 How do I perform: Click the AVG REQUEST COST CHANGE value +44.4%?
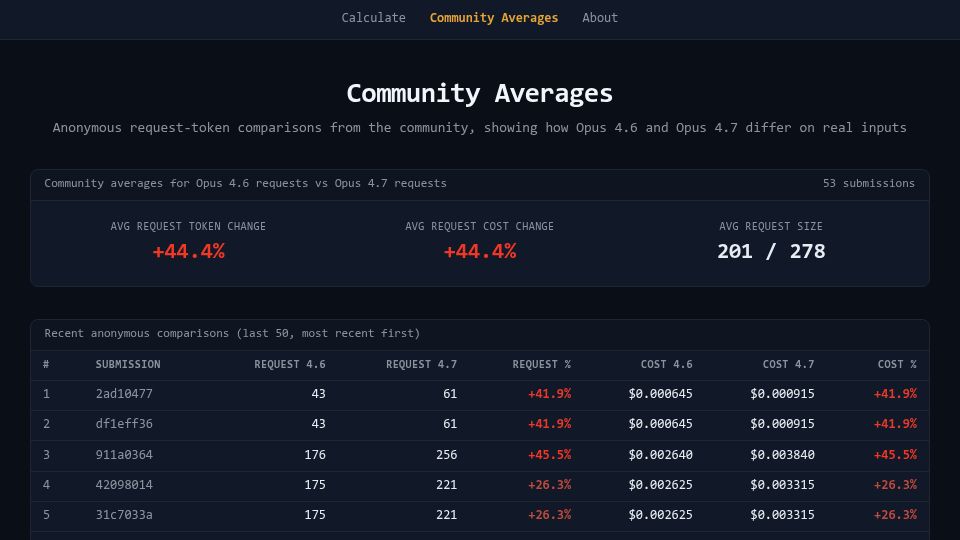(x=479, y=251)
